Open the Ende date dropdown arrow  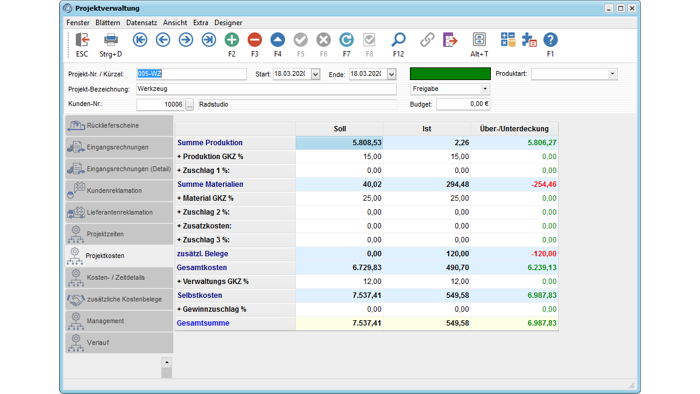click(x=392, y=74)
